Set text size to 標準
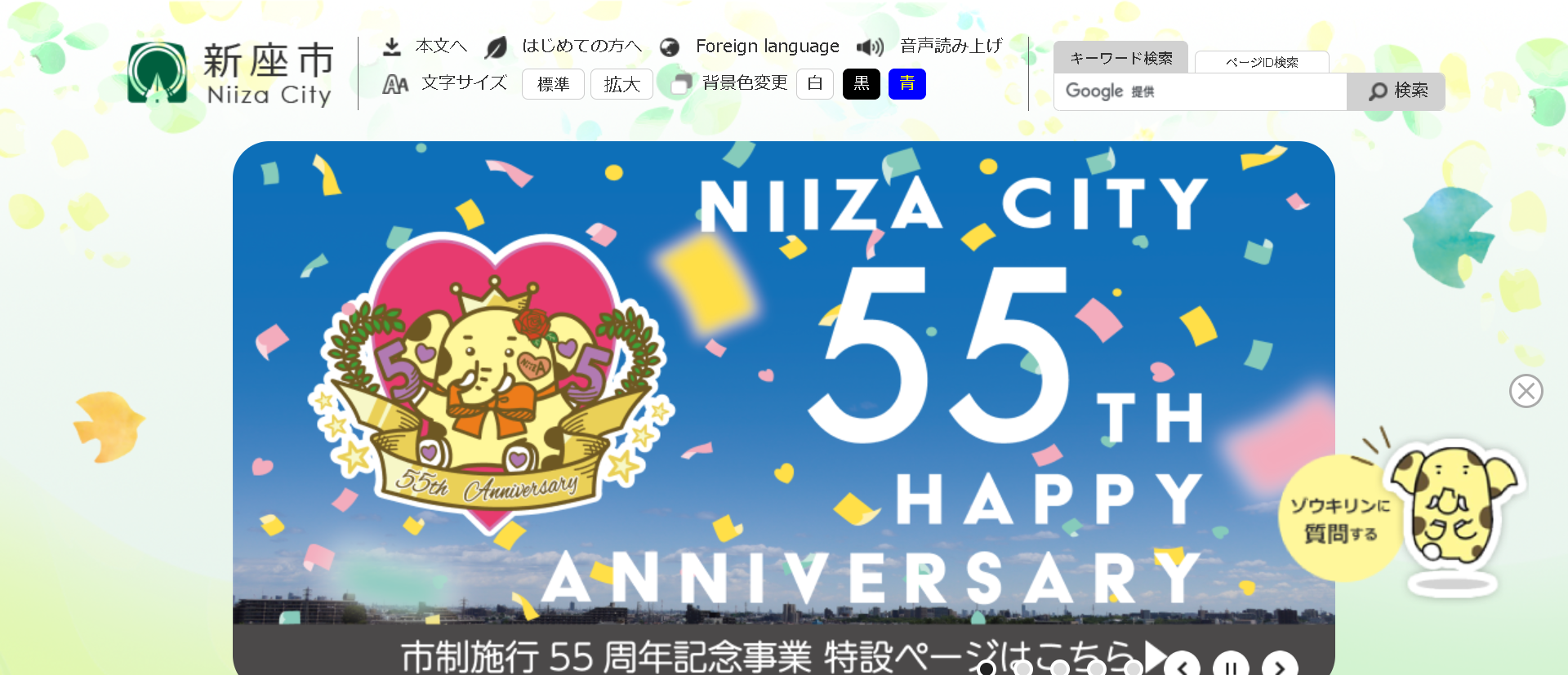The image size is (1568, 675). (553, 84)
